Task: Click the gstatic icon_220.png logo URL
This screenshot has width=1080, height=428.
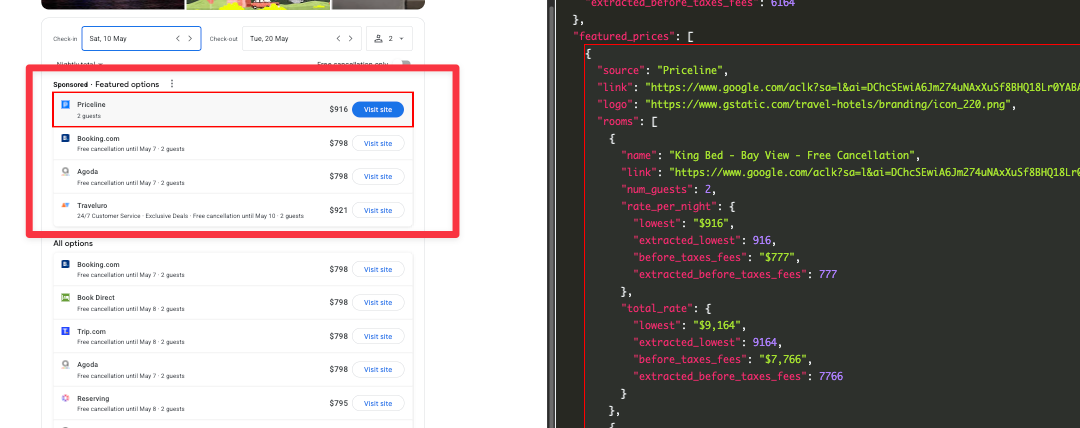Action: (x=830, y=105)
